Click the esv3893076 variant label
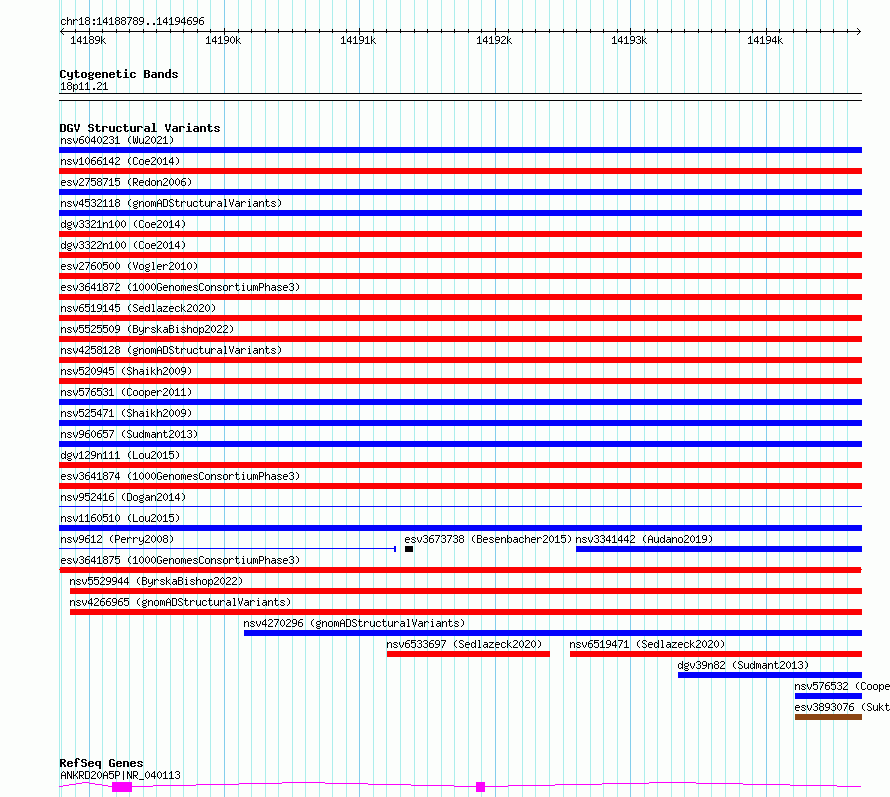The image size is (890, 797). pos(842,707)
